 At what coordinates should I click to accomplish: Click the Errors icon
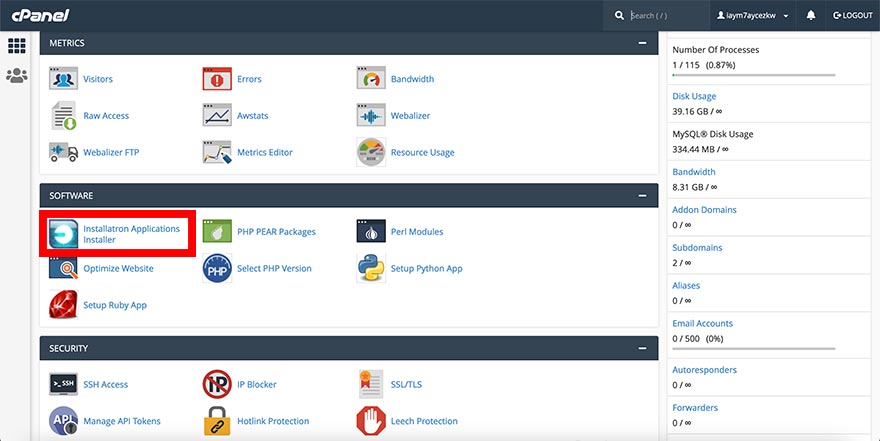click(217, 79)
